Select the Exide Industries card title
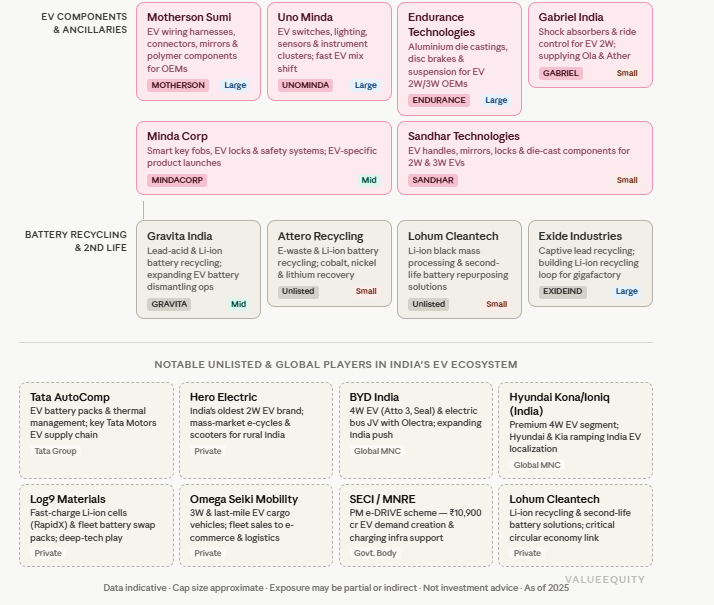Viewport: 714px width, 605px height. (580, 236)
